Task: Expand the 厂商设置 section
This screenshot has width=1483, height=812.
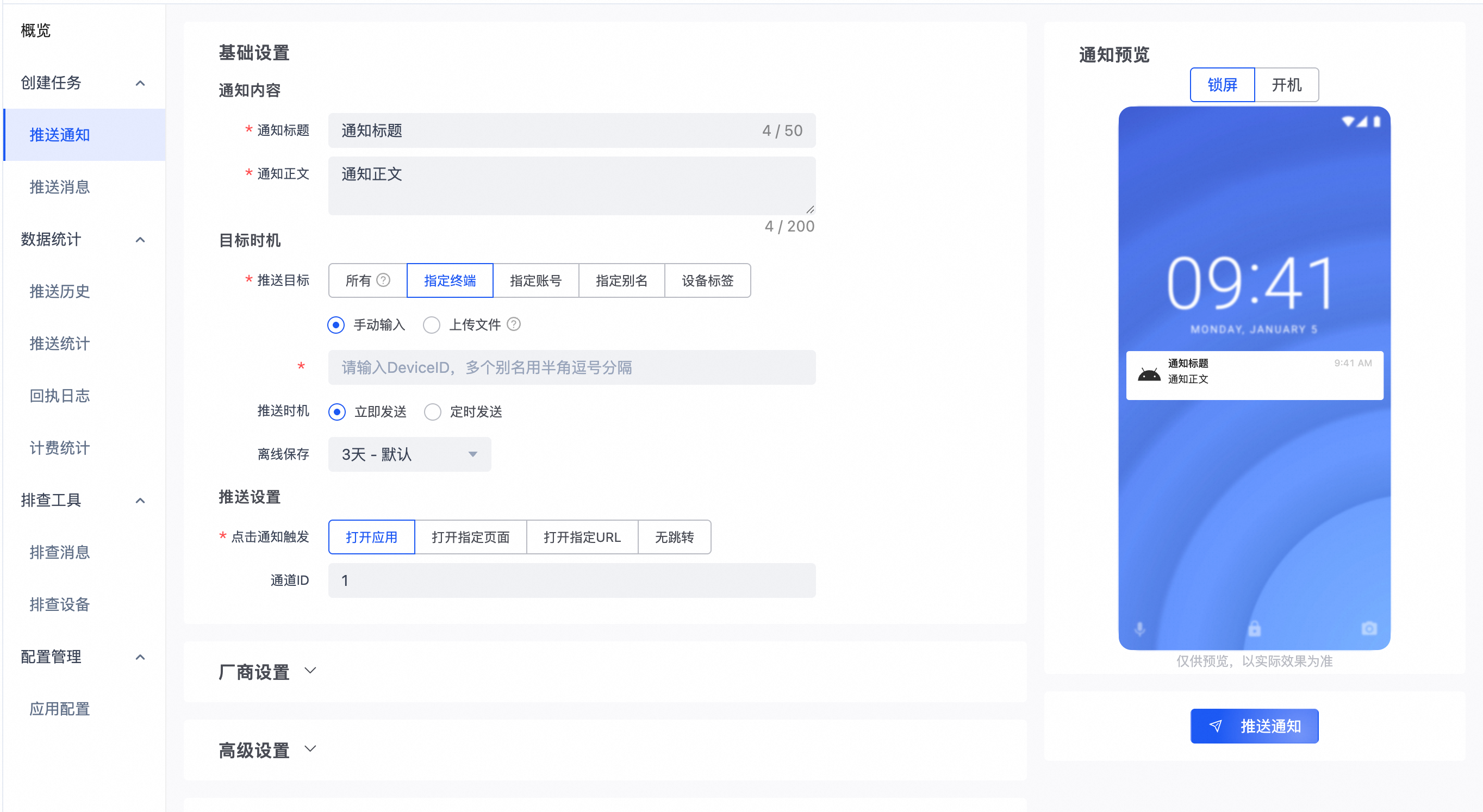Action: pos(310,671)
